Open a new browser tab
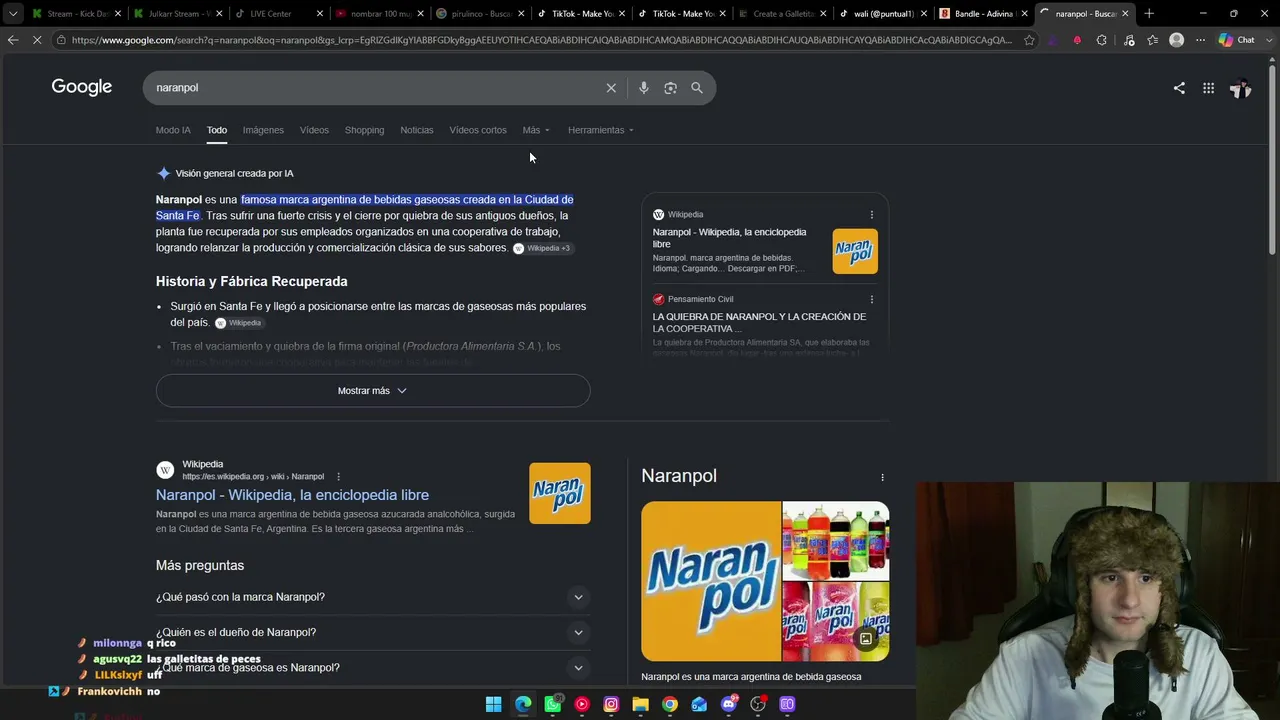Image resolution: width=1280 pixels, height=720 pixels. (1149, 14)
